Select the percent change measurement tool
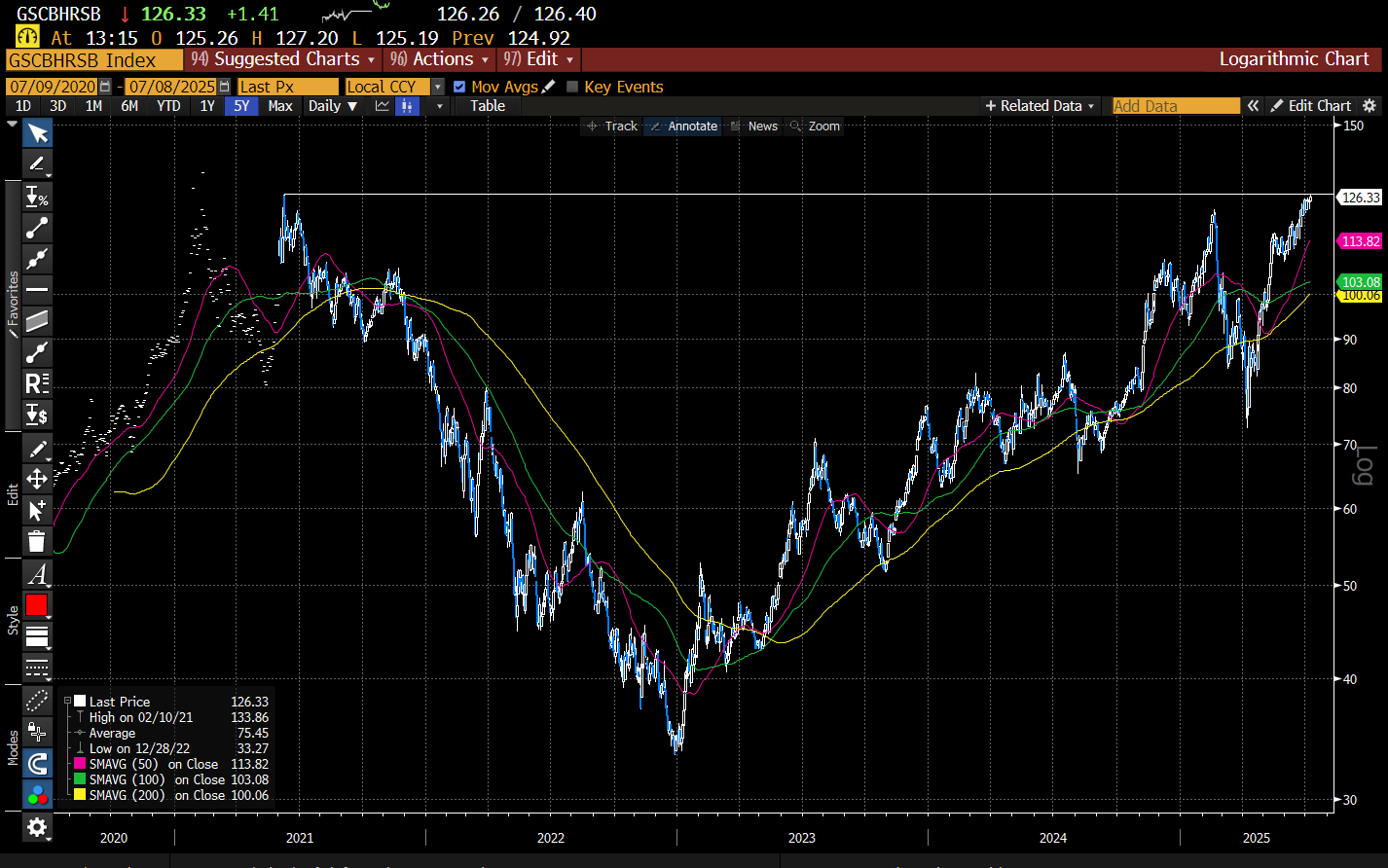The width and height of the screenshot is (1388, 868). click(x=37, y=197)
